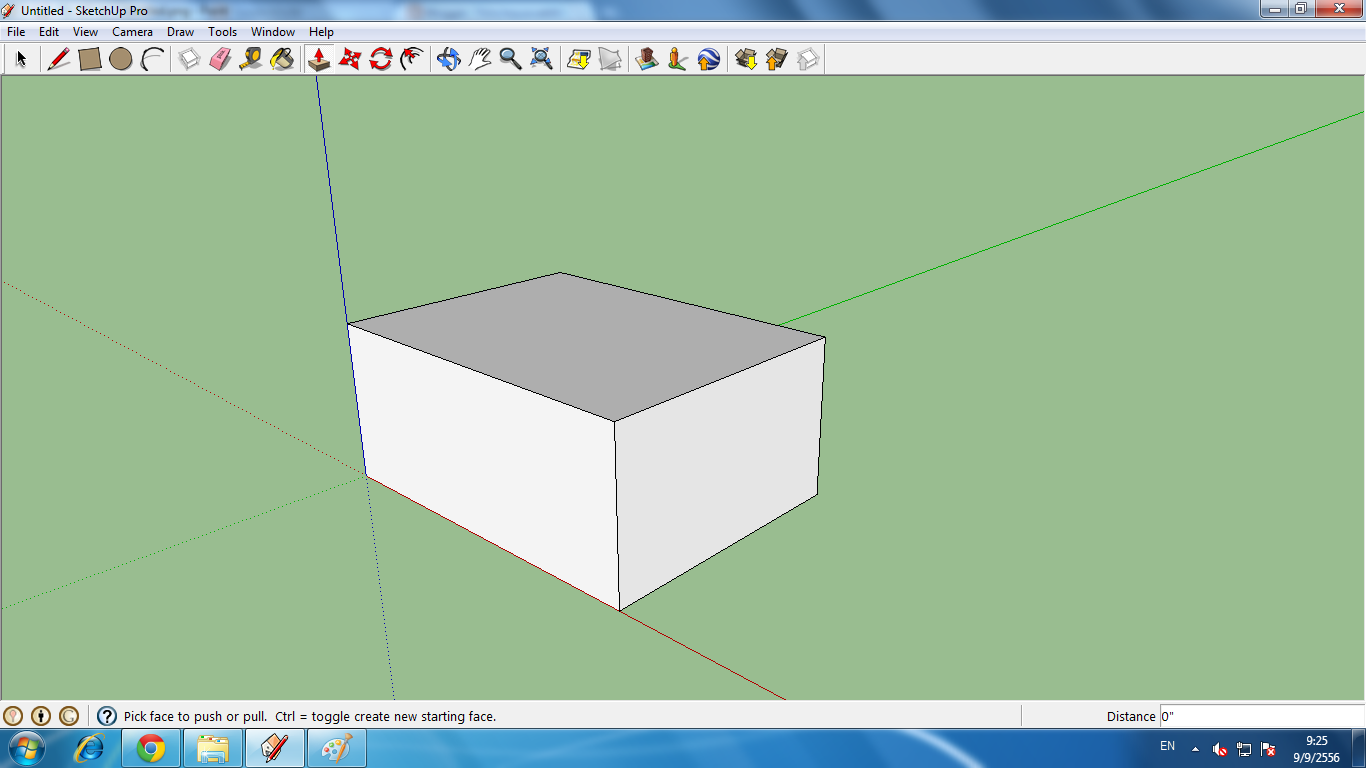1366x768 pixels.
Task: Open the Window menu
Action: (x=273, y=32)
